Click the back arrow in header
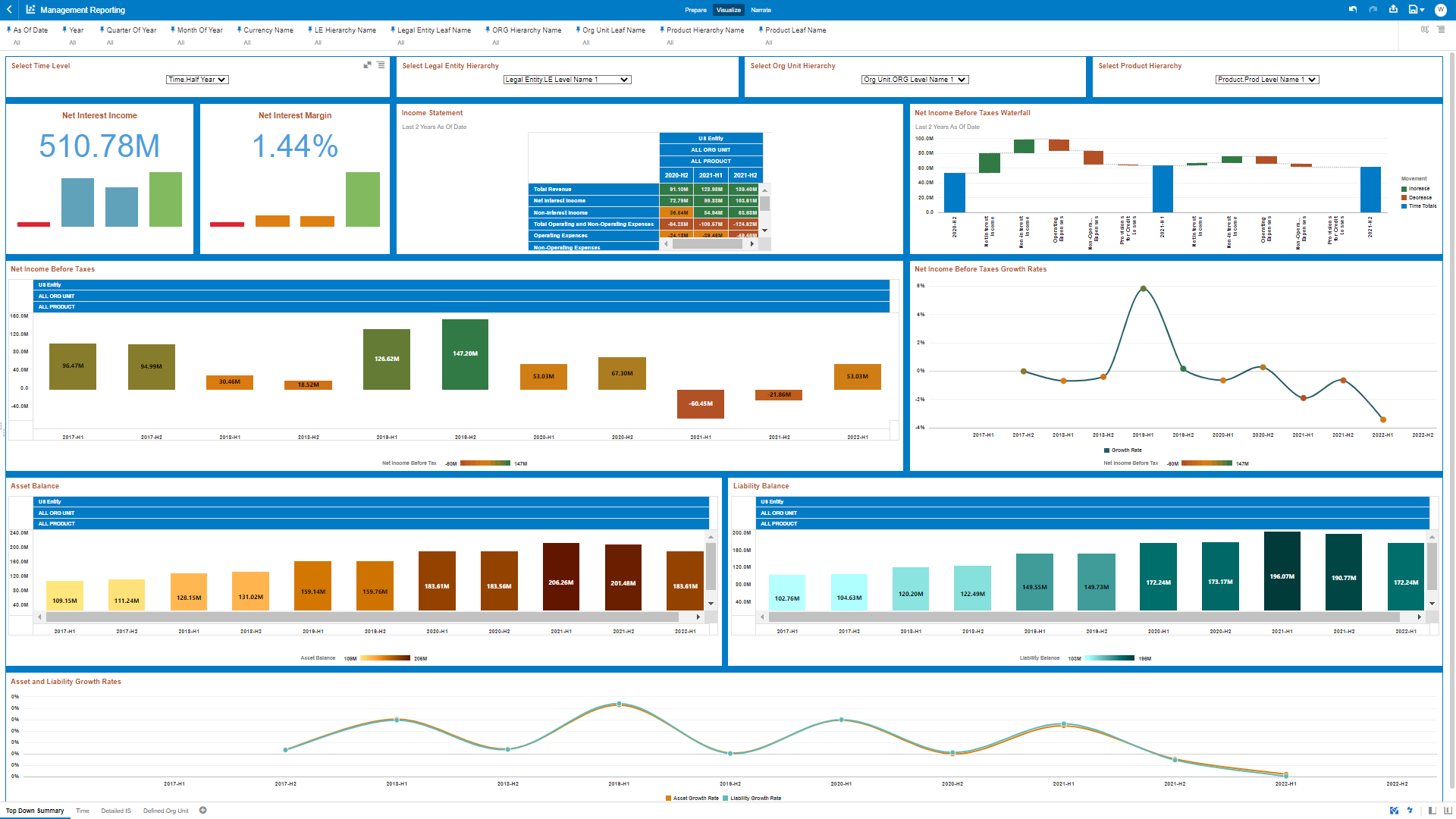 9,10
